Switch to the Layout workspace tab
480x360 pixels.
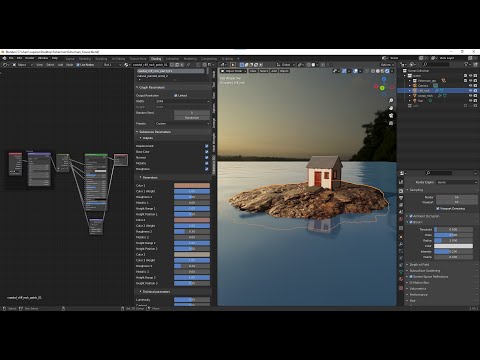(70, 59)
